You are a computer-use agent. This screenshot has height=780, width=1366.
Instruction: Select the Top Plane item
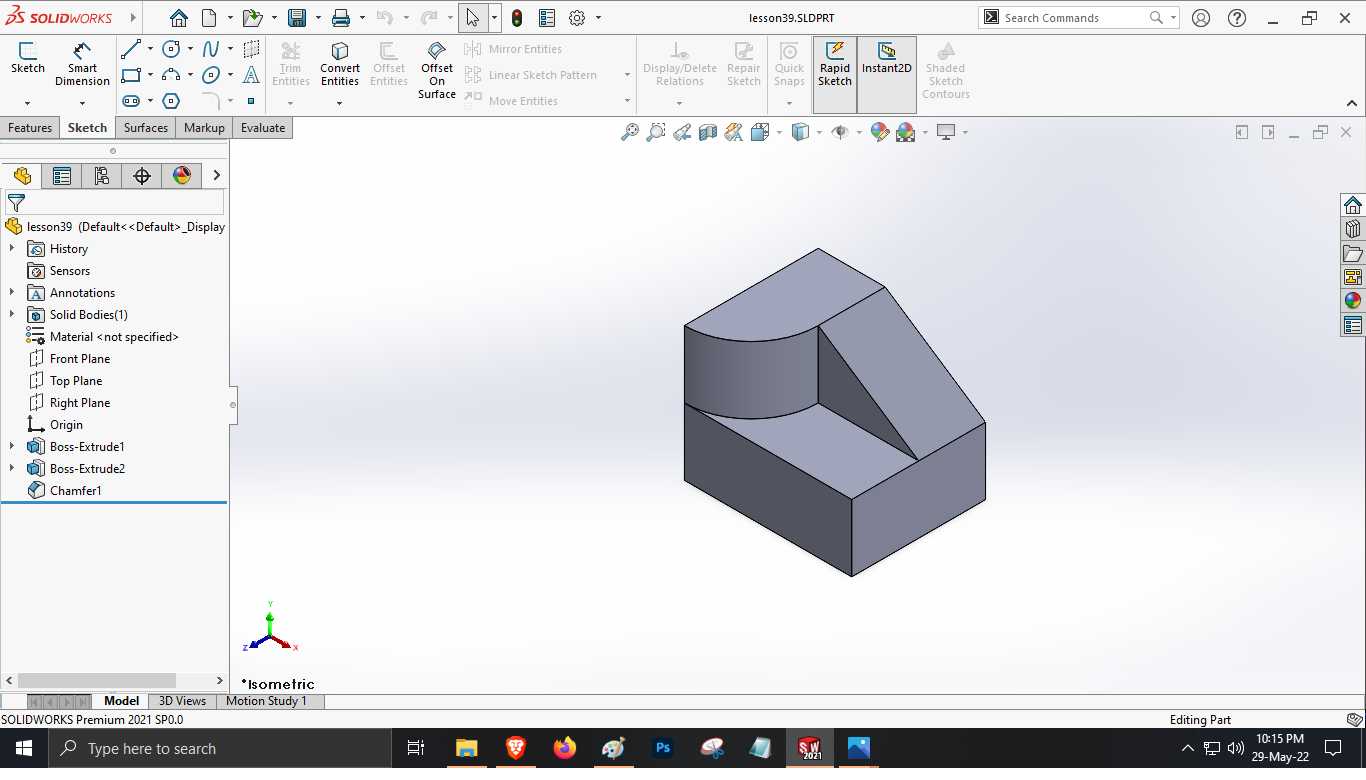(x=76, y=380)
